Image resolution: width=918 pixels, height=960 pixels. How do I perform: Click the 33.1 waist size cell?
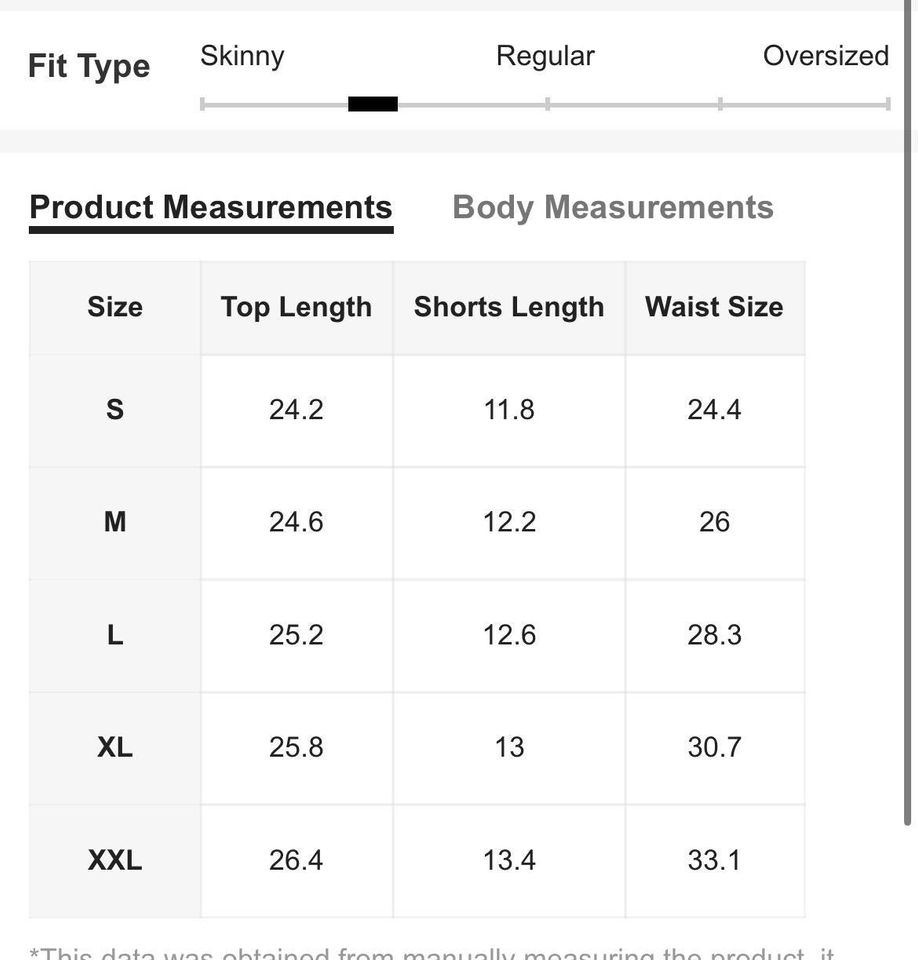pyautogui.click(x=714, y=860)
